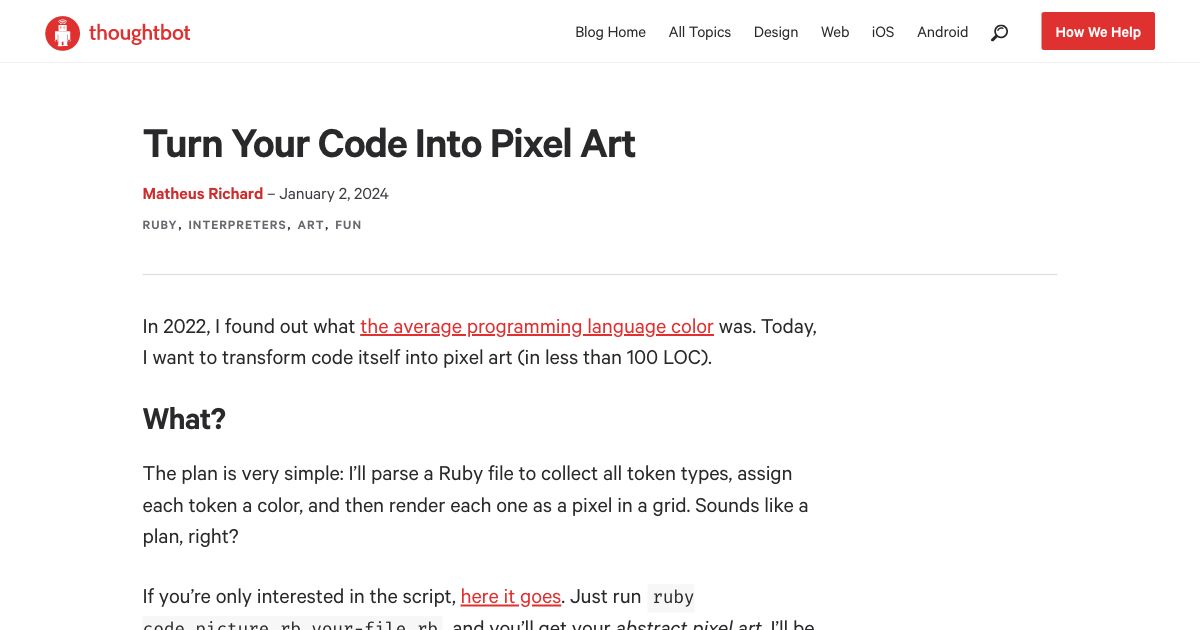
Task: Open the All Topics section
Action: point(699,32)
